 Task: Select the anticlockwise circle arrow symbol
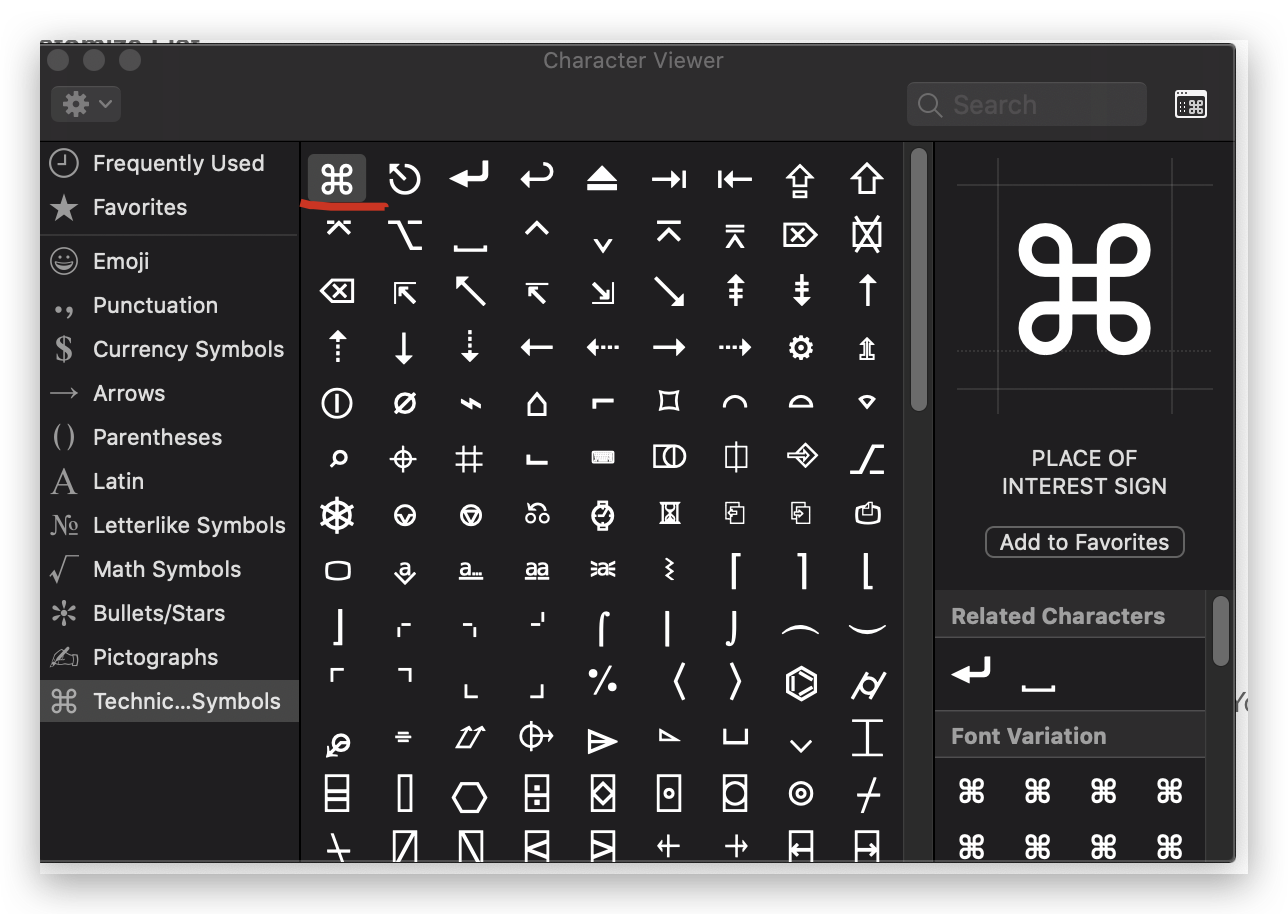[404, 179]
